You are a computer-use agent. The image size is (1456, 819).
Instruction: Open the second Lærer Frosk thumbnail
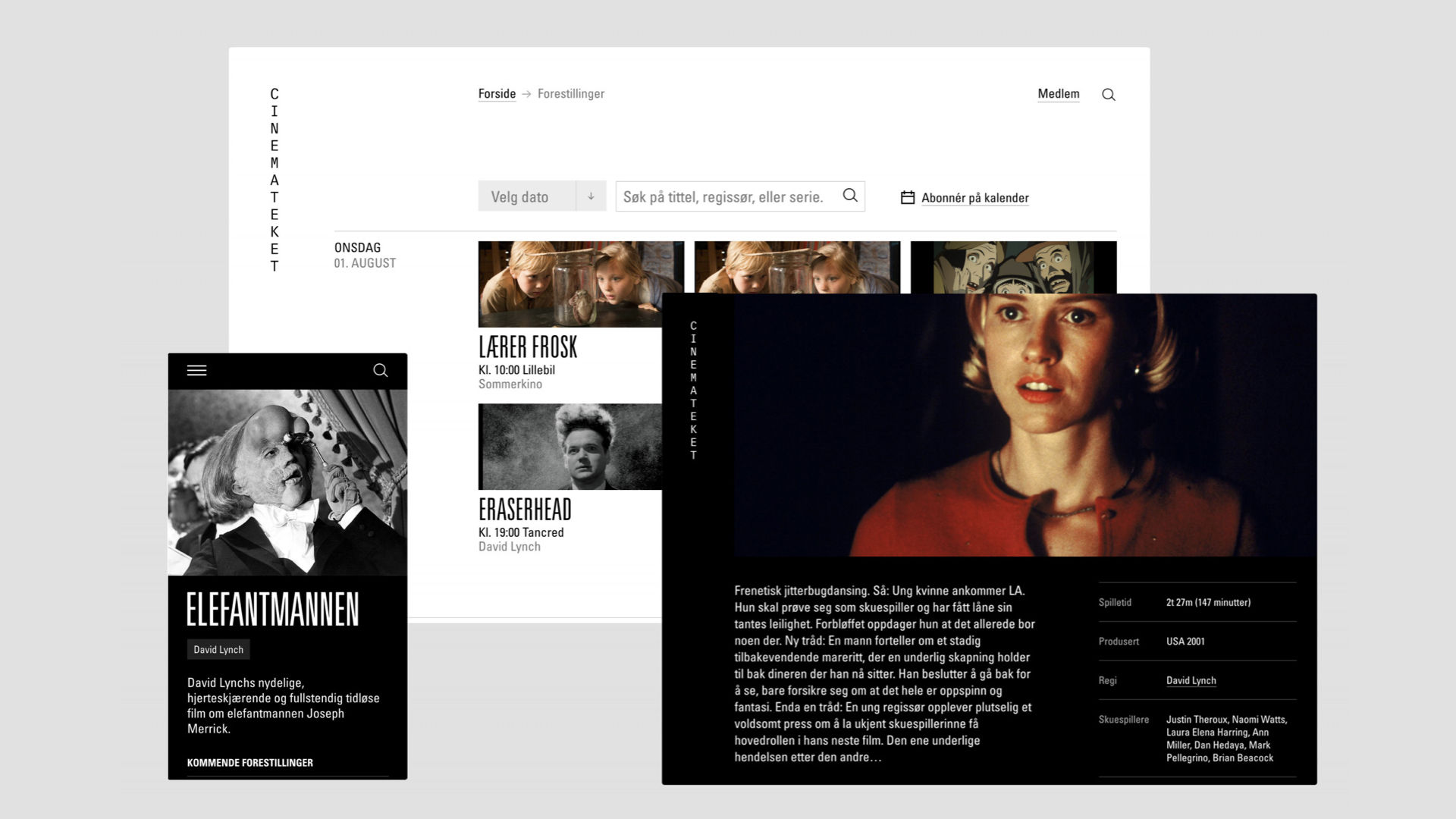coord(797,267)
